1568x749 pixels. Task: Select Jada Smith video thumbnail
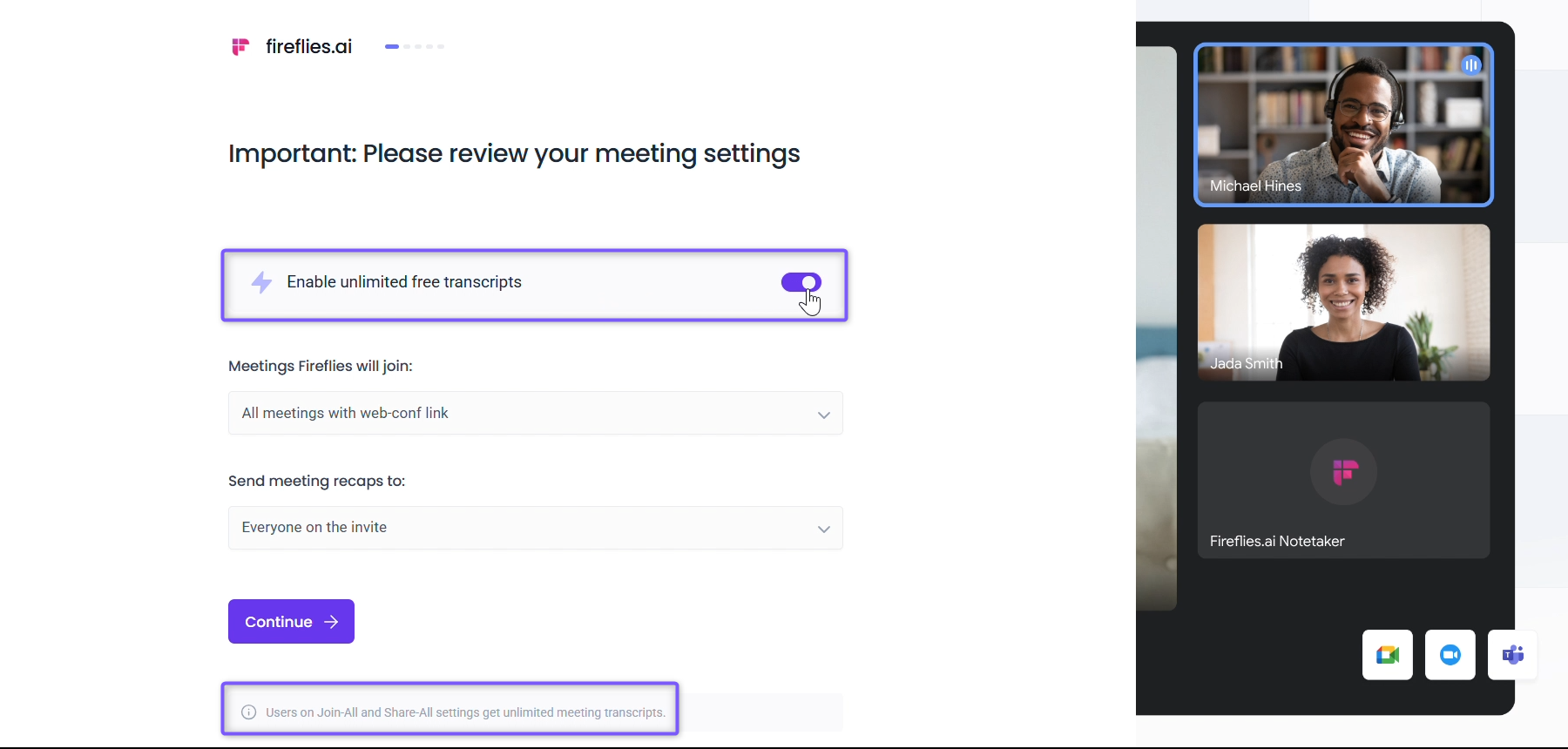point(1343,302)
